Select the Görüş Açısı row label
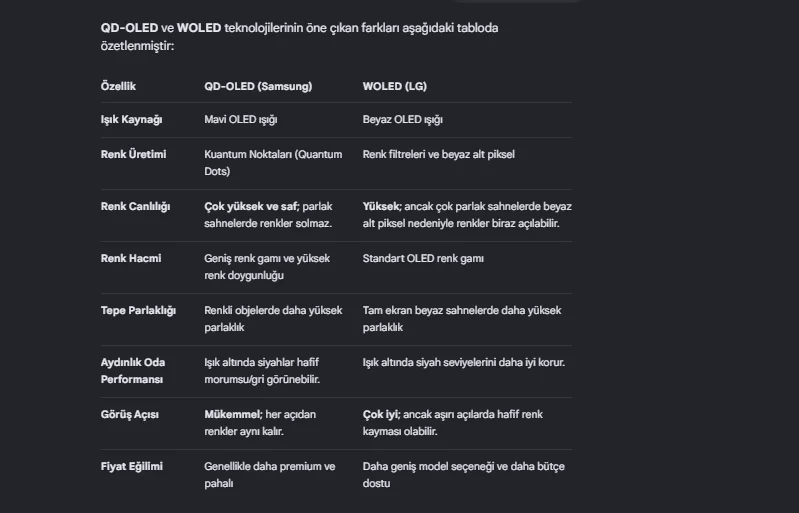The height and width of the screenshot is (513, 799). [129, 414]
